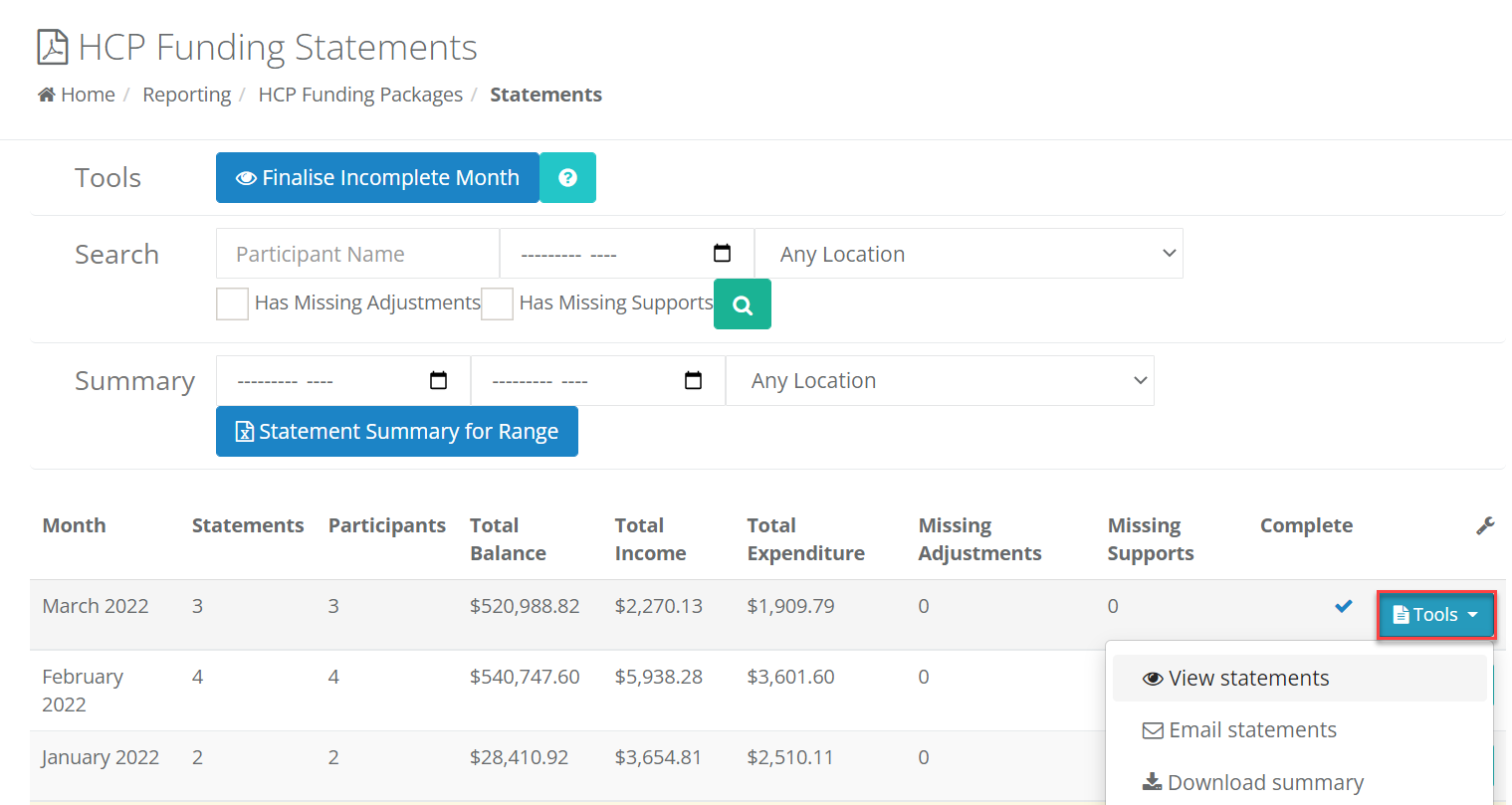Tick the Has Missing Supports checkbox
Viewport: 1512px width, 805px height.
pos(497,303)
